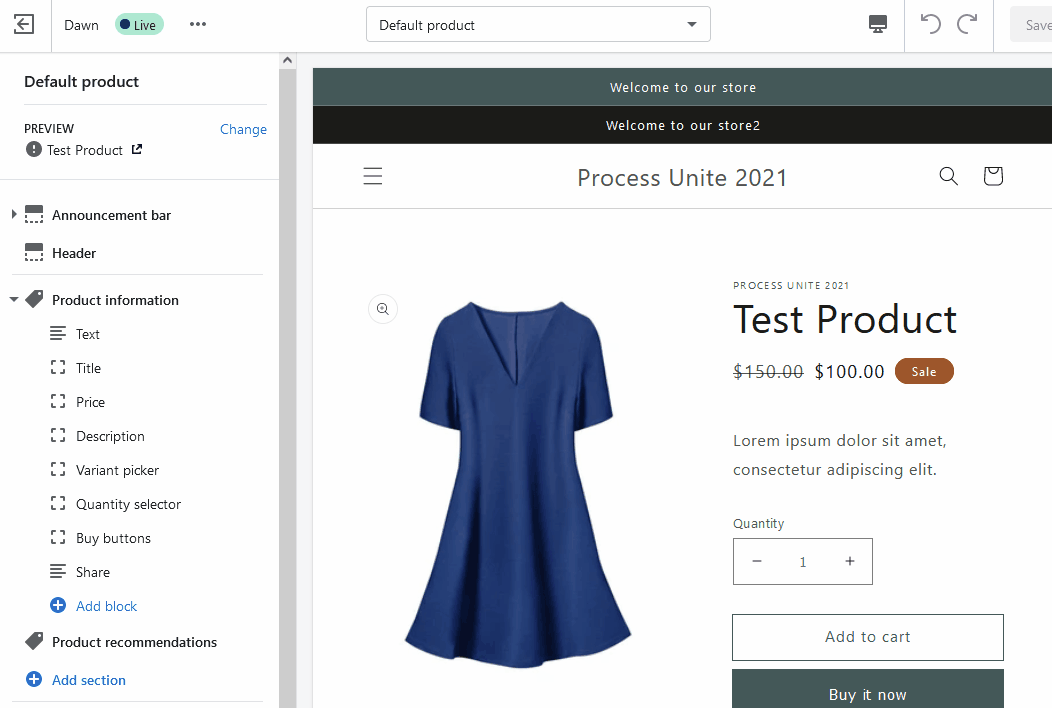Click the Add to cart button
This screenshot has height=708, width=1052.
[867, 637]
